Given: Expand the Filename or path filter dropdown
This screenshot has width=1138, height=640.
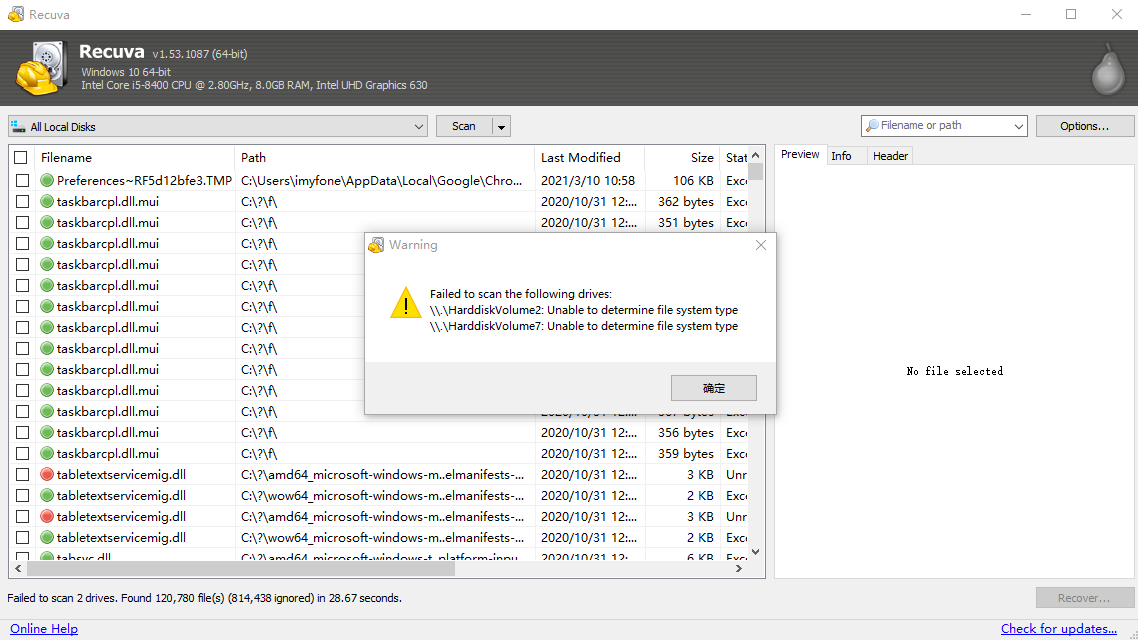Looking at the screenshot, I should tap(1019, 127).
